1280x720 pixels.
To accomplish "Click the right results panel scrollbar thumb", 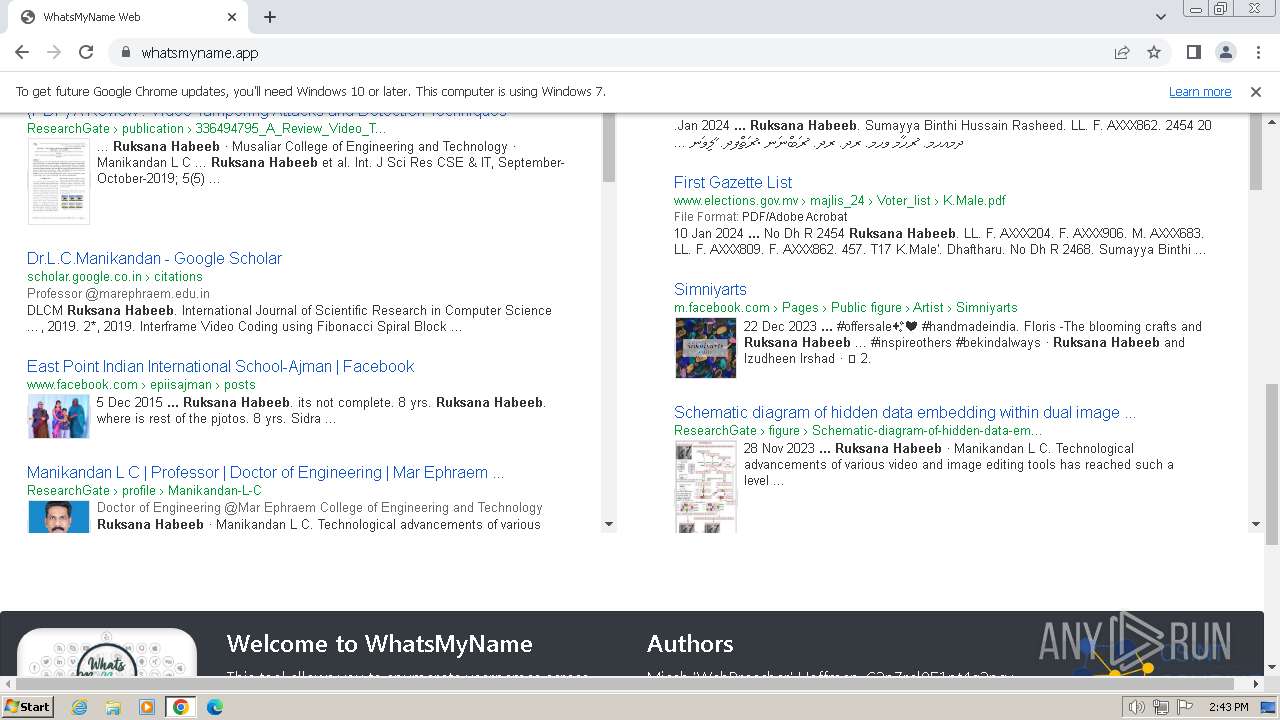I will 1256,152.
